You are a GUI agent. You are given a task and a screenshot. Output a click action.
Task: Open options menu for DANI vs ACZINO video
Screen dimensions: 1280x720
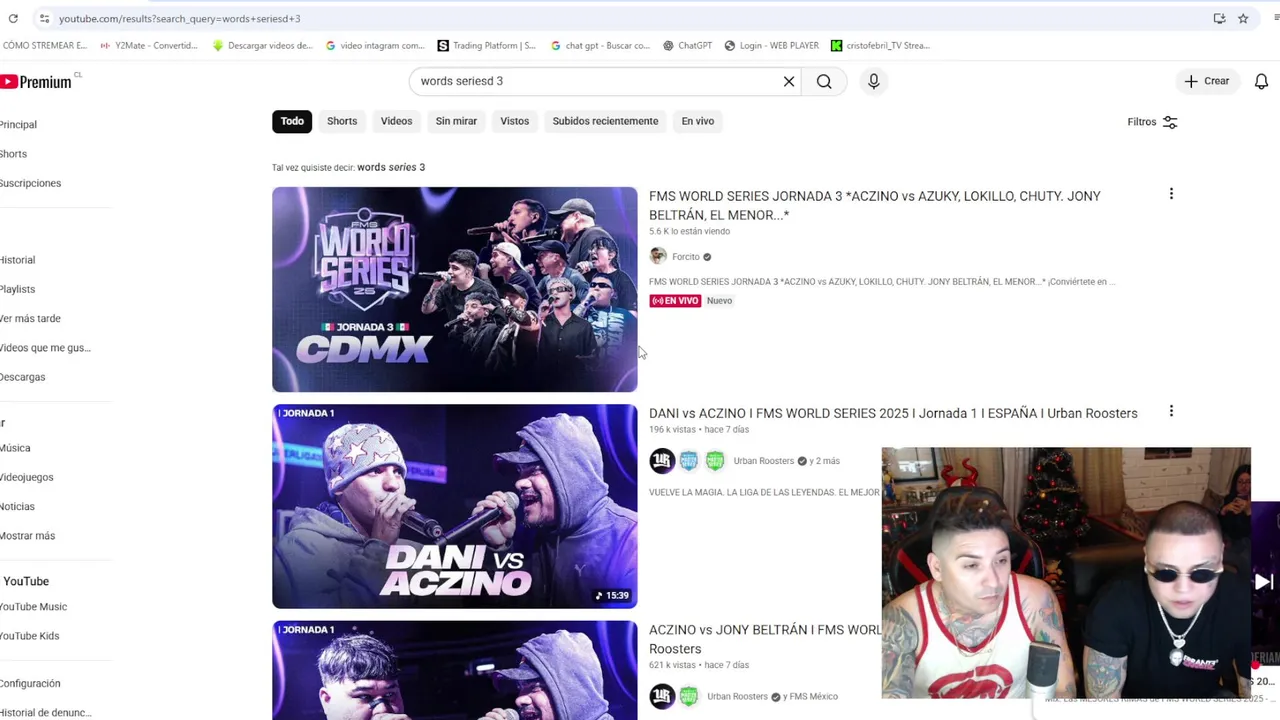click(1171, 411)
